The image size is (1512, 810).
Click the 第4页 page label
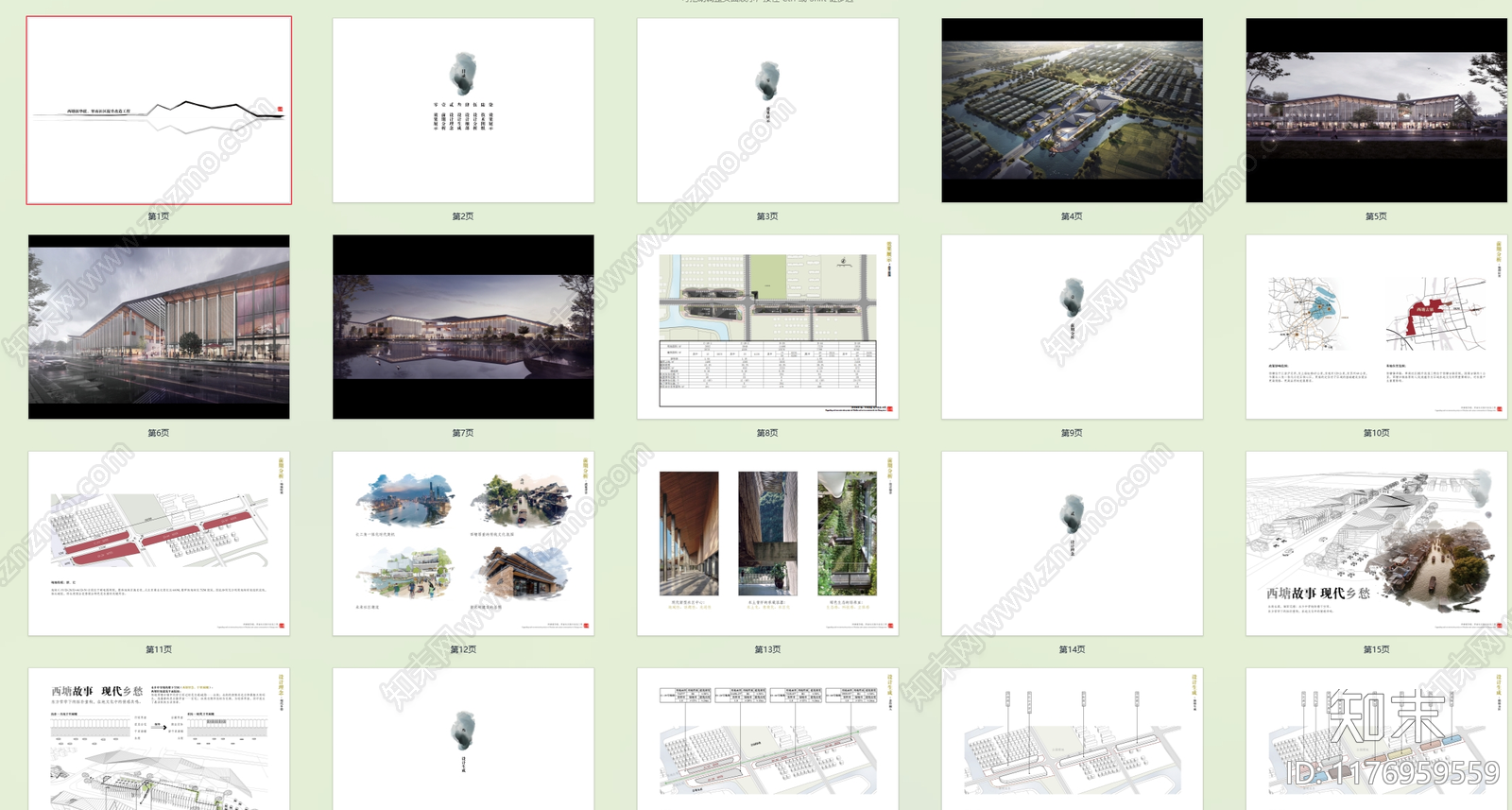(x=1072, y=216)
